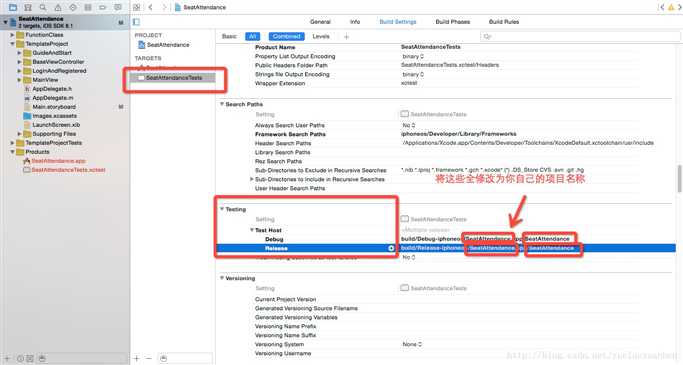The image size is (683, 365).
Task: Collapse the Search Paths section
Action: (x=222, y=104)
